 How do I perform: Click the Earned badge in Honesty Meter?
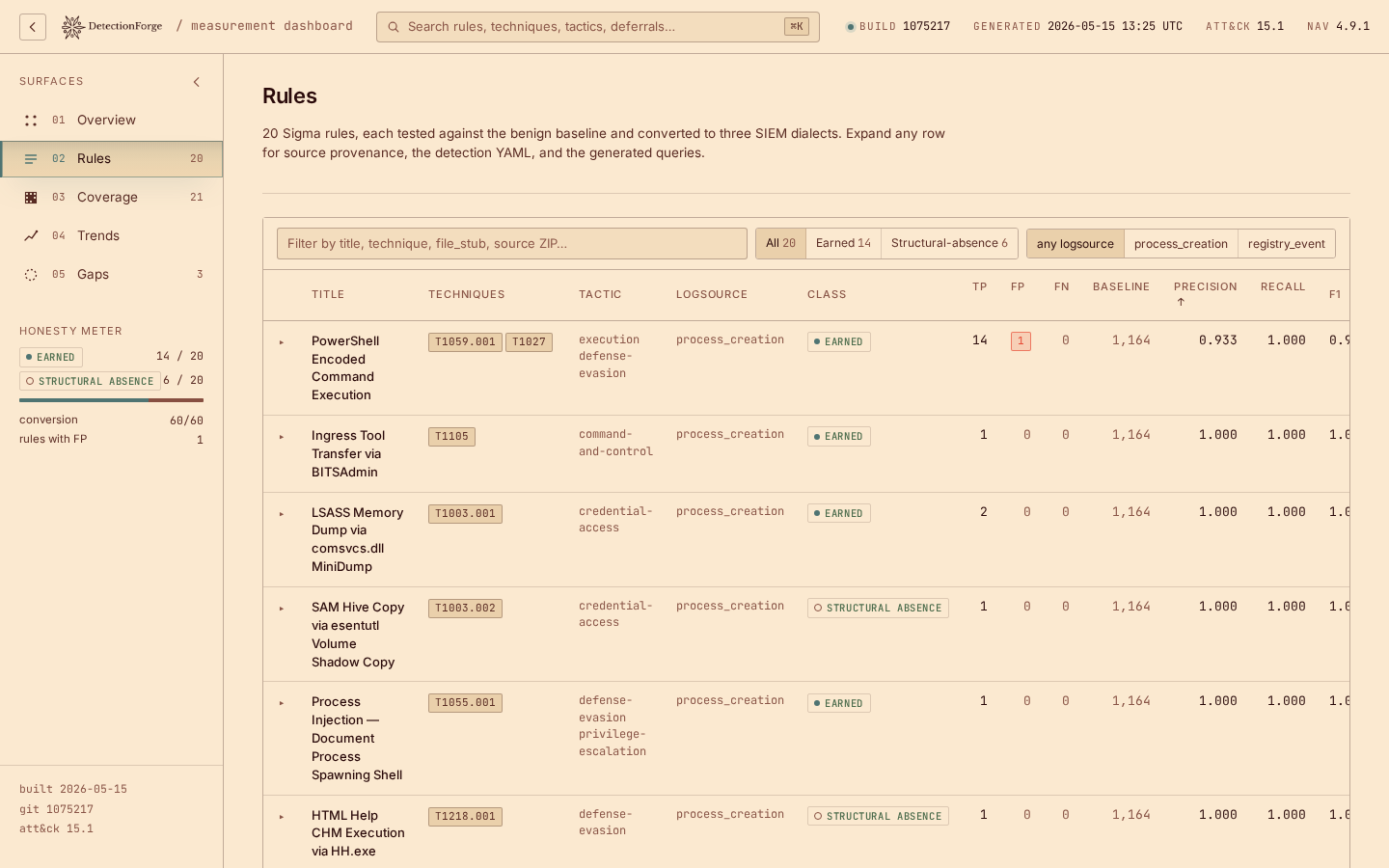[51, 357]
